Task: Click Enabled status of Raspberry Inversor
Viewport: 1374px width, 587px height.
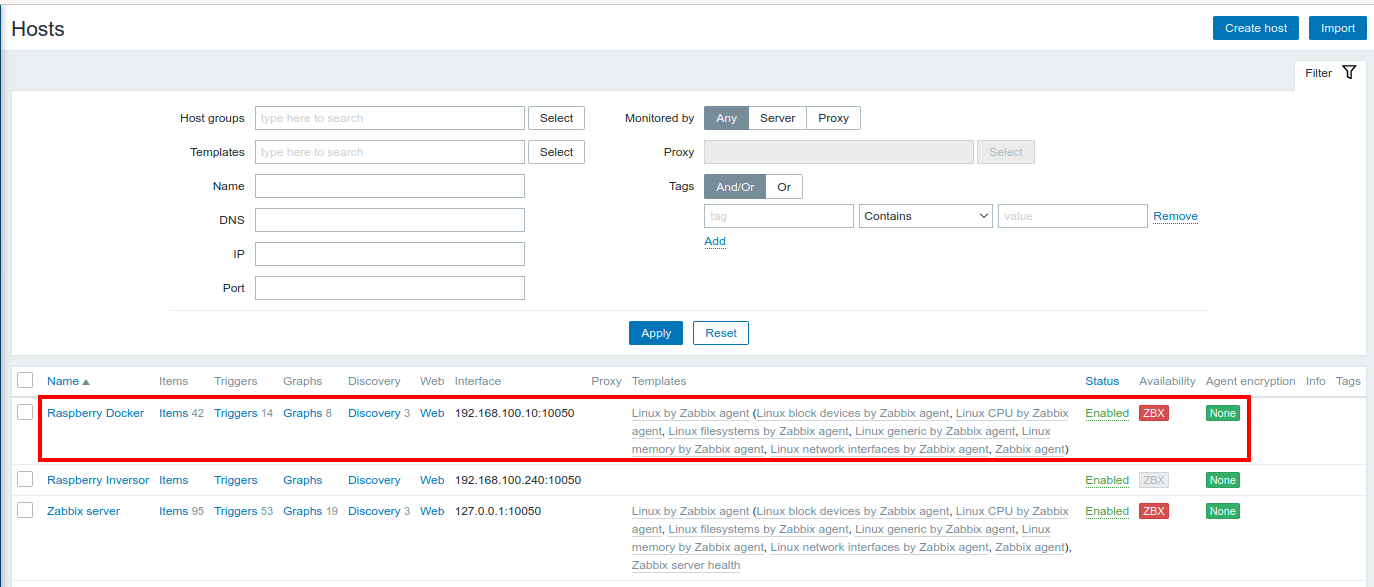Action: point(1105,480)
